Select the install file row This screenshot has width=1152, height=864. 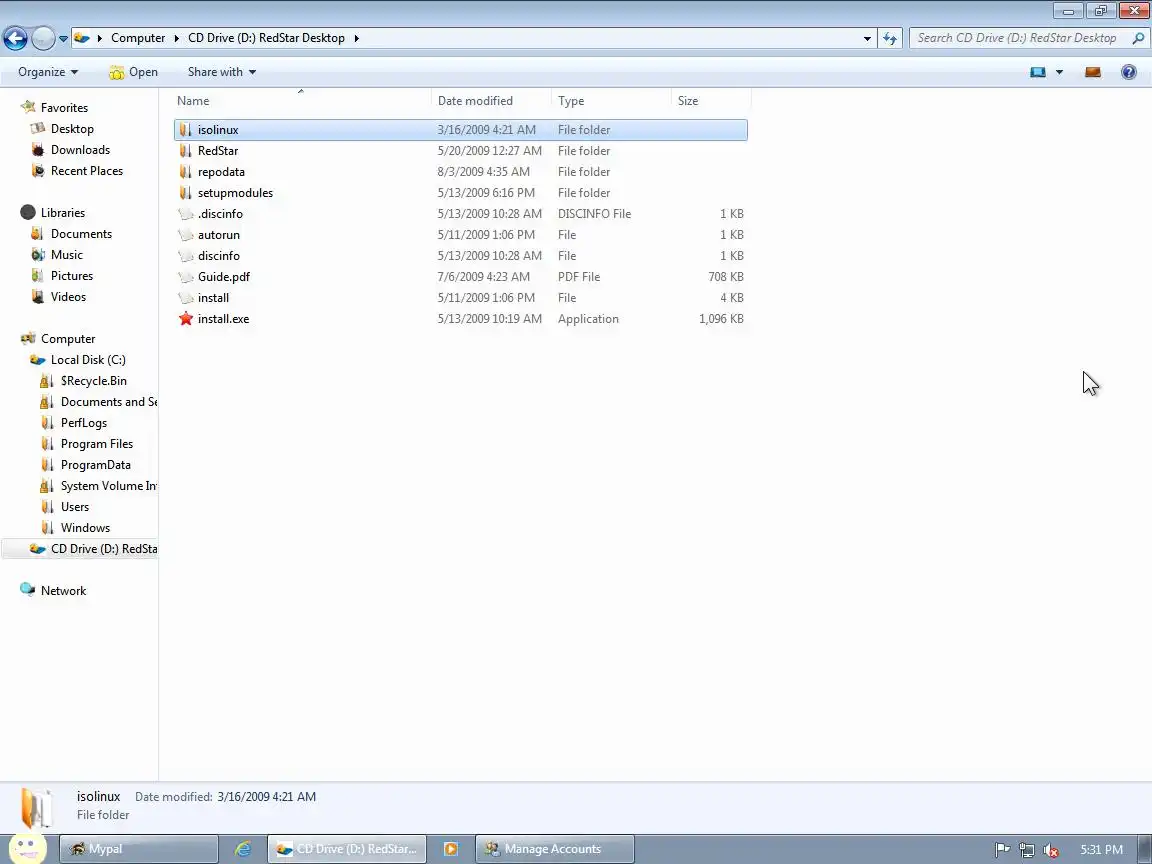(x=461, y=298)
